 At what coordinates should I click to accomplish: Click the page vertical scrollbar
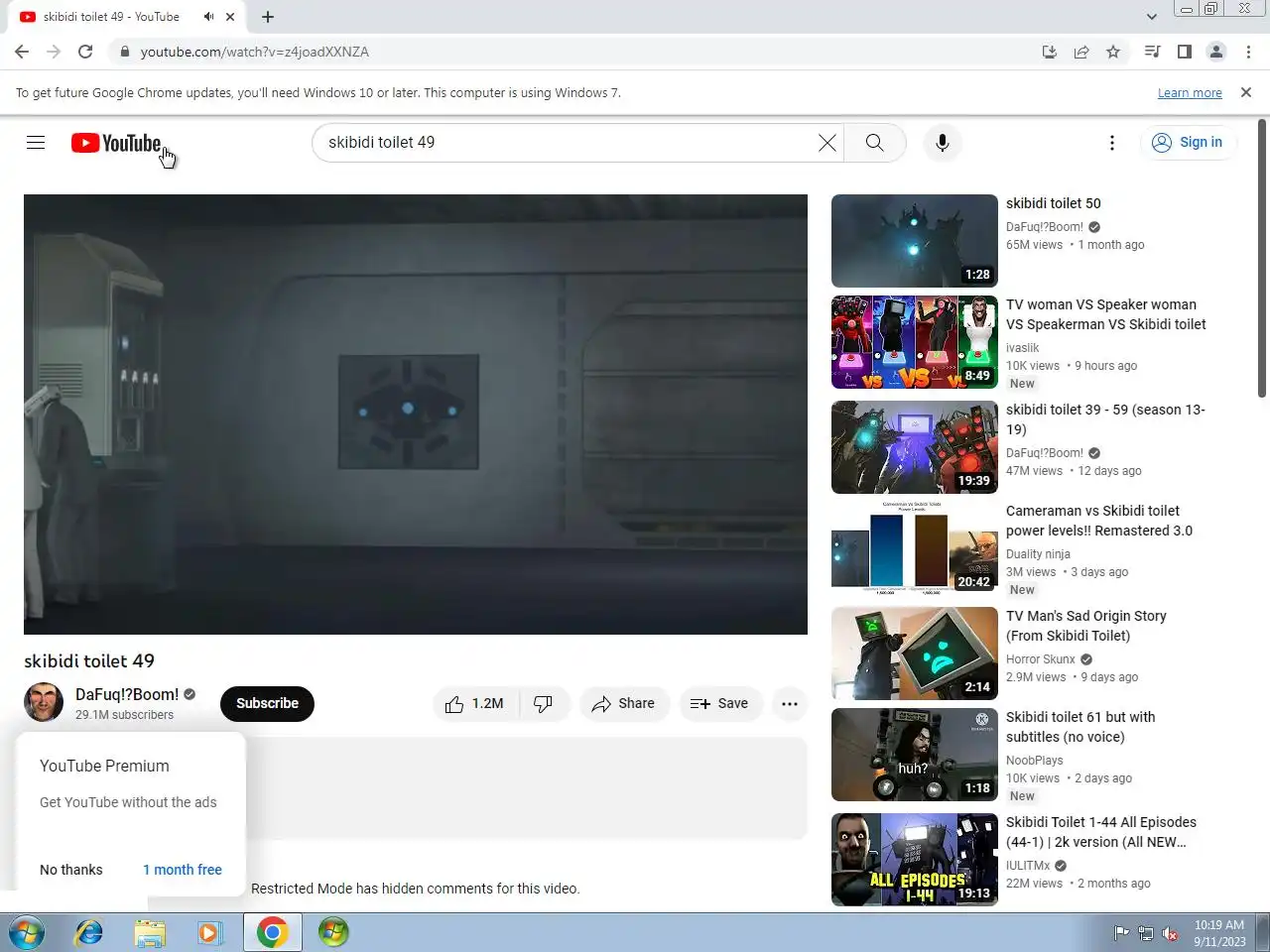1262,258
